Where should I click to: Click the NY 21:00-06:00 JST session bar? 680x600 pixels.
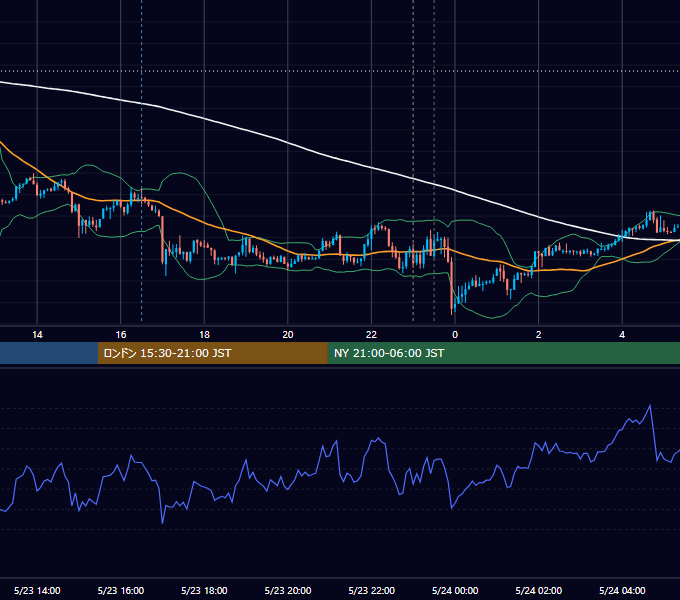[x=503, y=353]
